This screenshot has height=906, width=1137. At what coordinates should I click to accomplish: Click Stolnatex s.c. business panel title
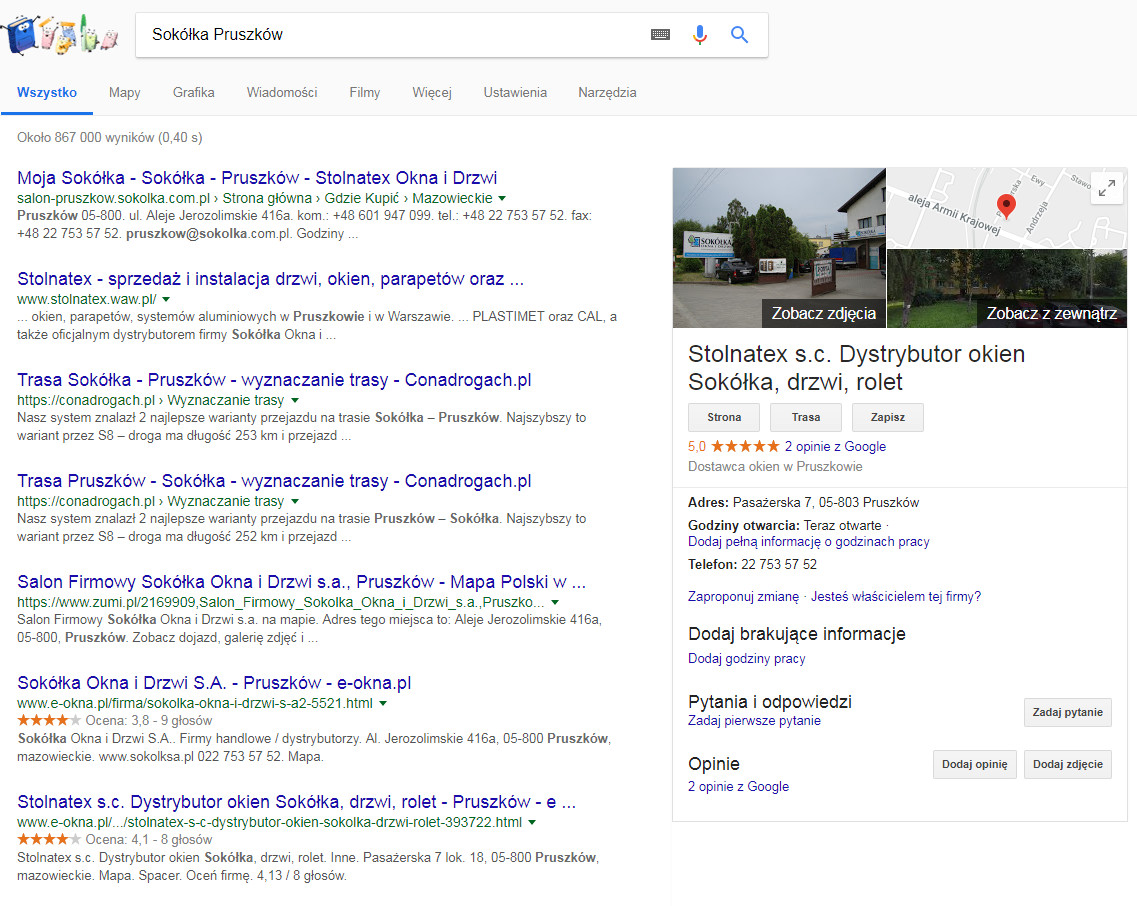point(856,368)
